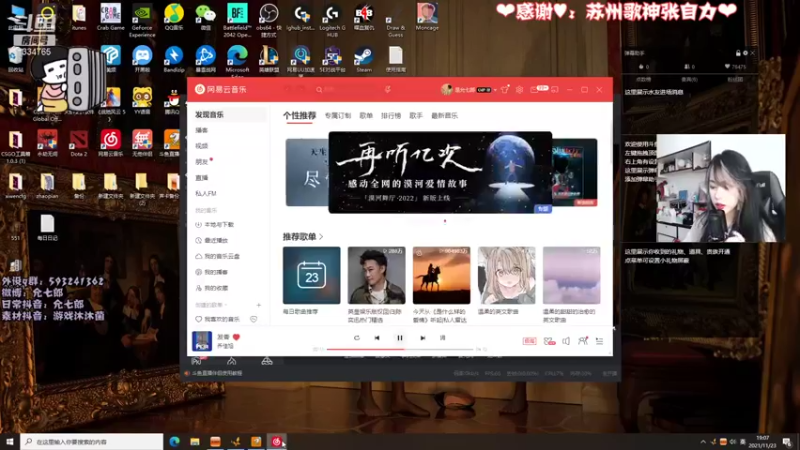Open 本地与下载 in the sidebar
This screenshot has height=450, width=800.
(215, 224)
